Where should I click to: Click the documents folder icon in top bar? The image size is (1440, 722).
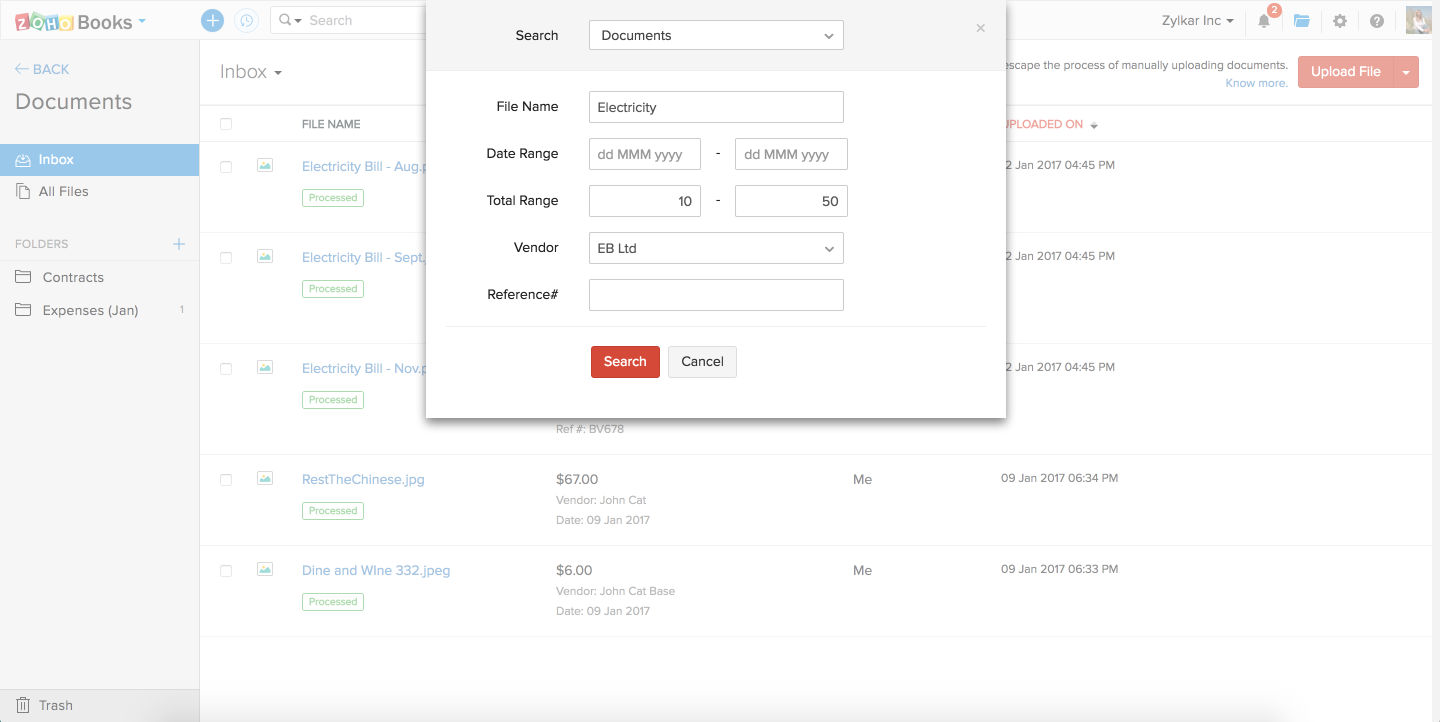click(1301, 20)
